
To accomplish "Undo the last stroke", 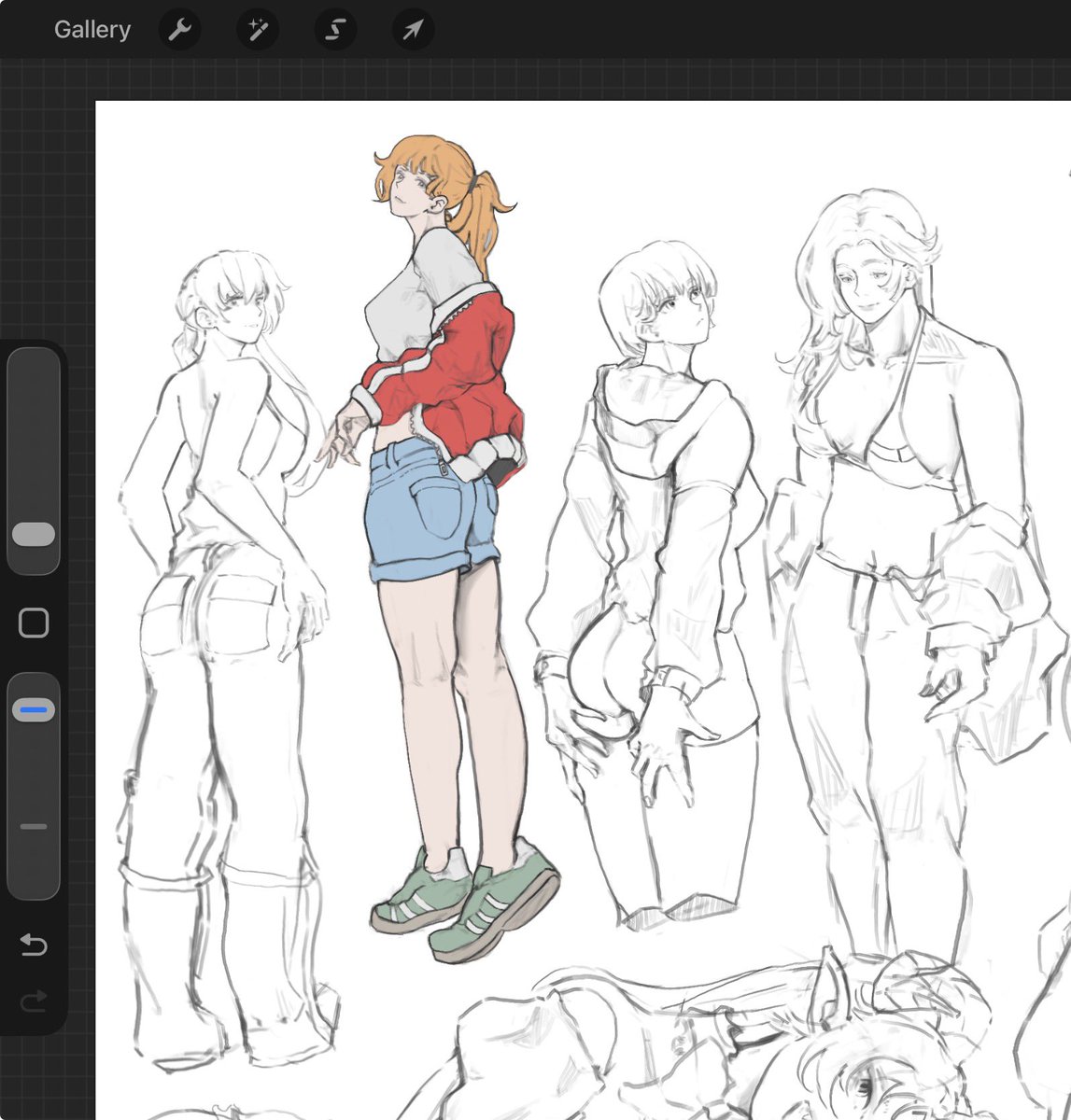I will click(34, 945).
